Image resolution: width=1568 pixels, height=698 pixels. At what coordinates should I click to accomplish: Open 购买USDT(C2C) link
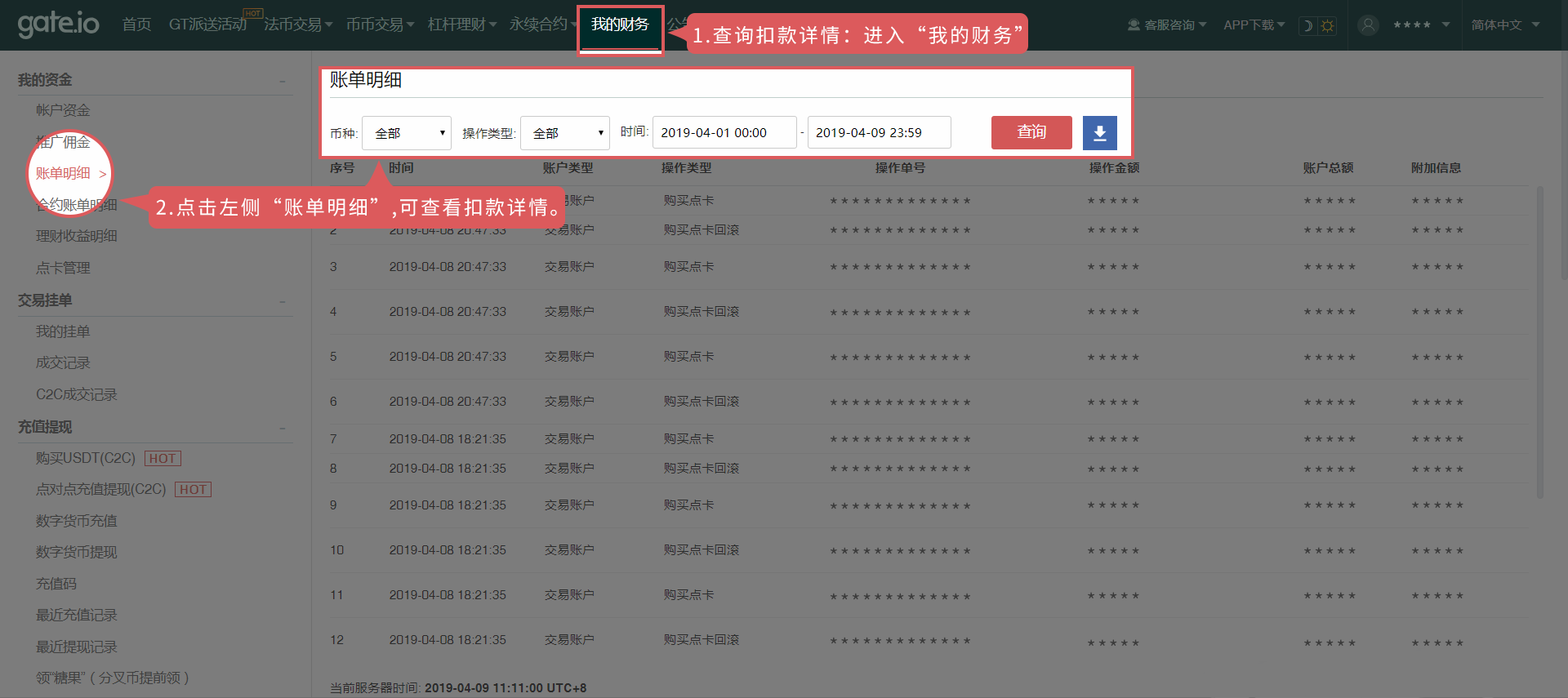click(86, 458)
